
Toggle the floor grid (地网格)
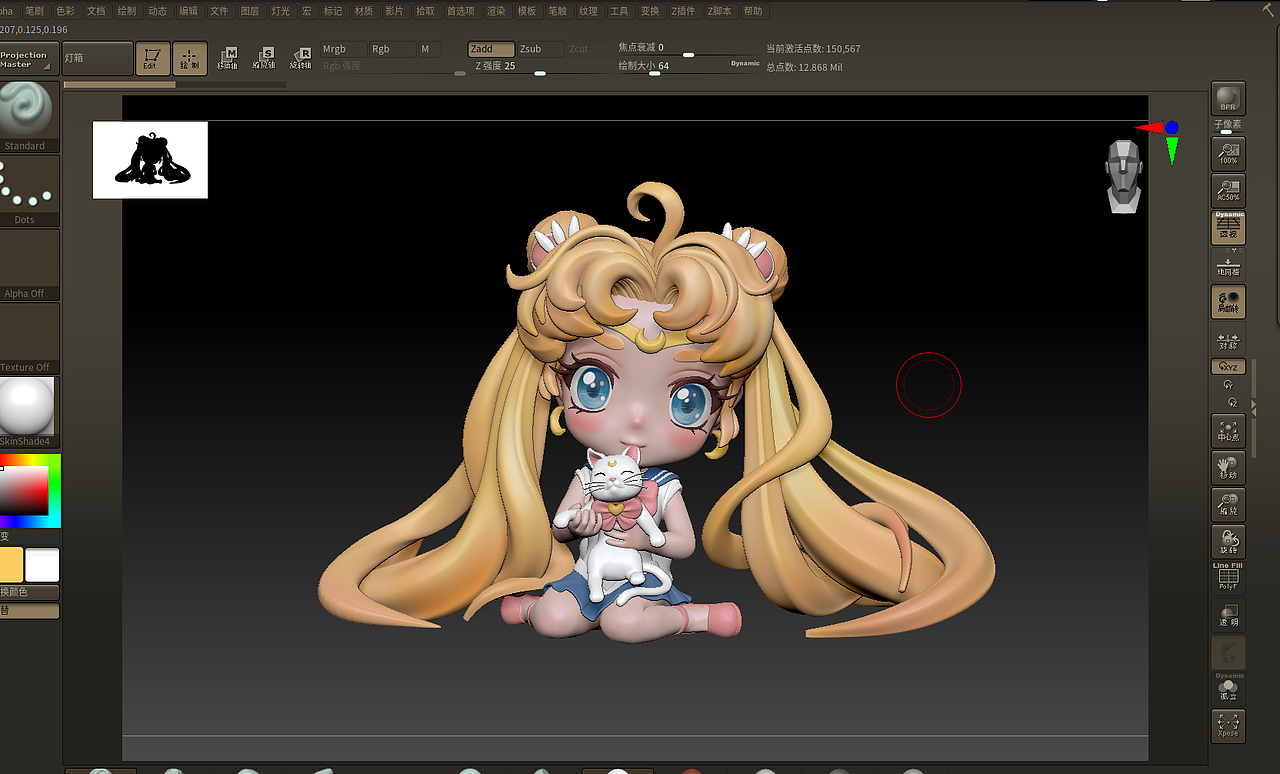1228,266
